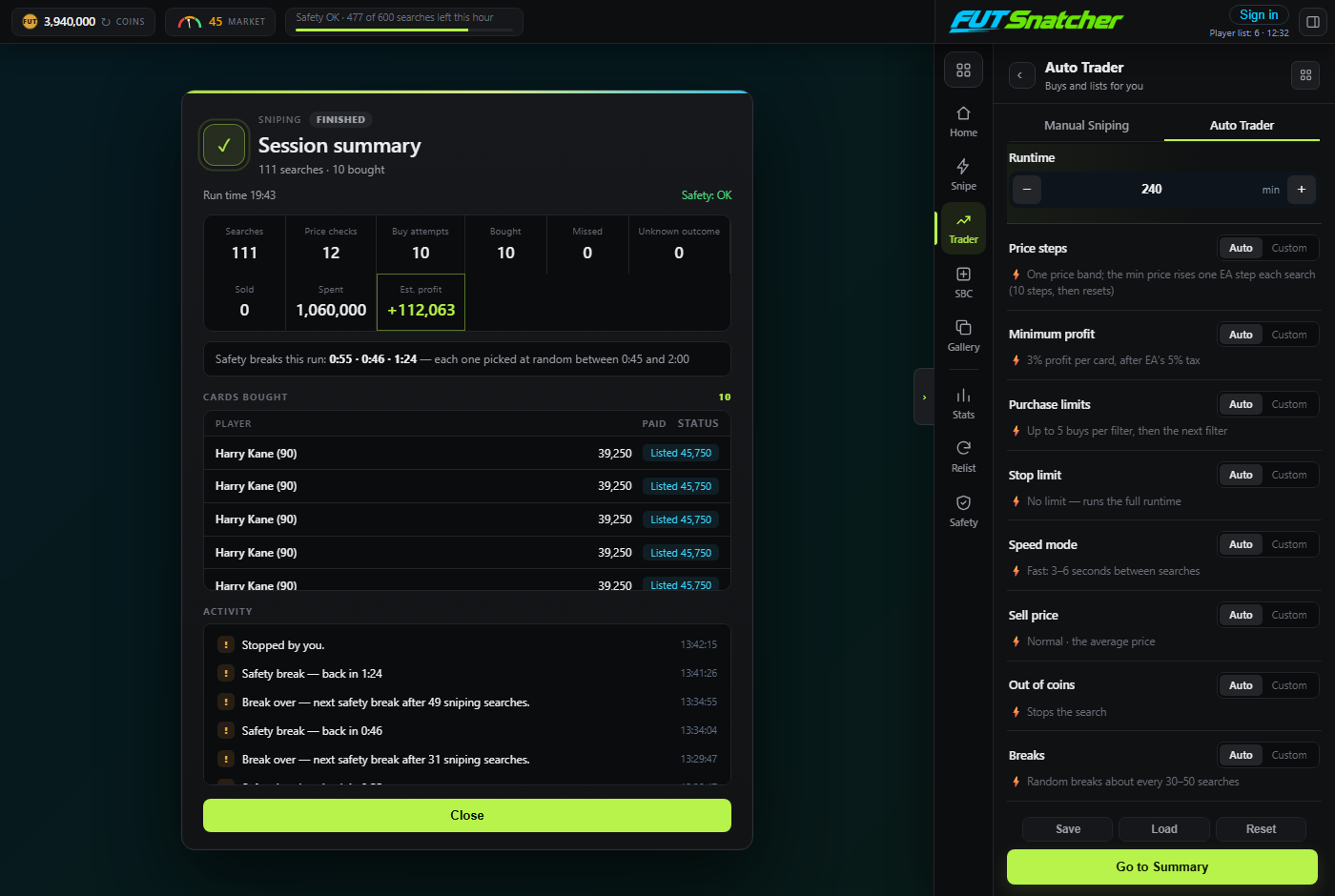Open the Home section in sidebar
The width and height of the screenshot is (1335, 896).
tap(963, 121)
